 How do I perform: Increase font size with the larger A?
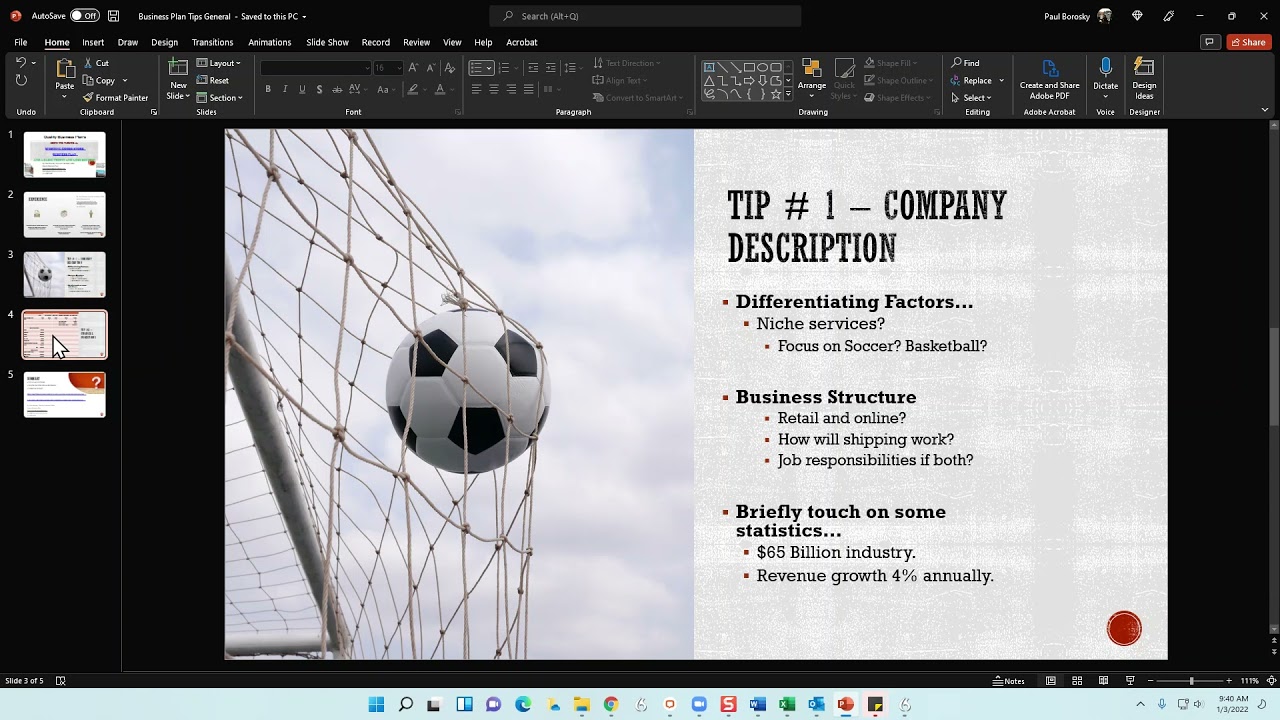[413, 67]
